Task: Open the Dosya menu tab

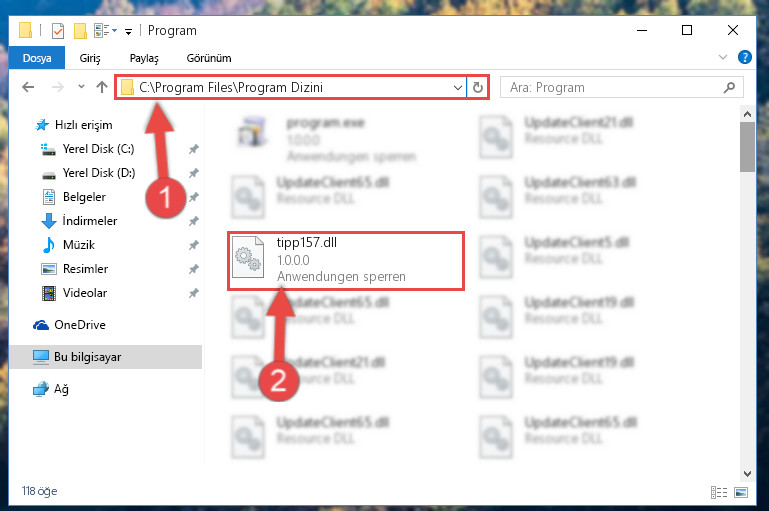Action: (37, 58)
